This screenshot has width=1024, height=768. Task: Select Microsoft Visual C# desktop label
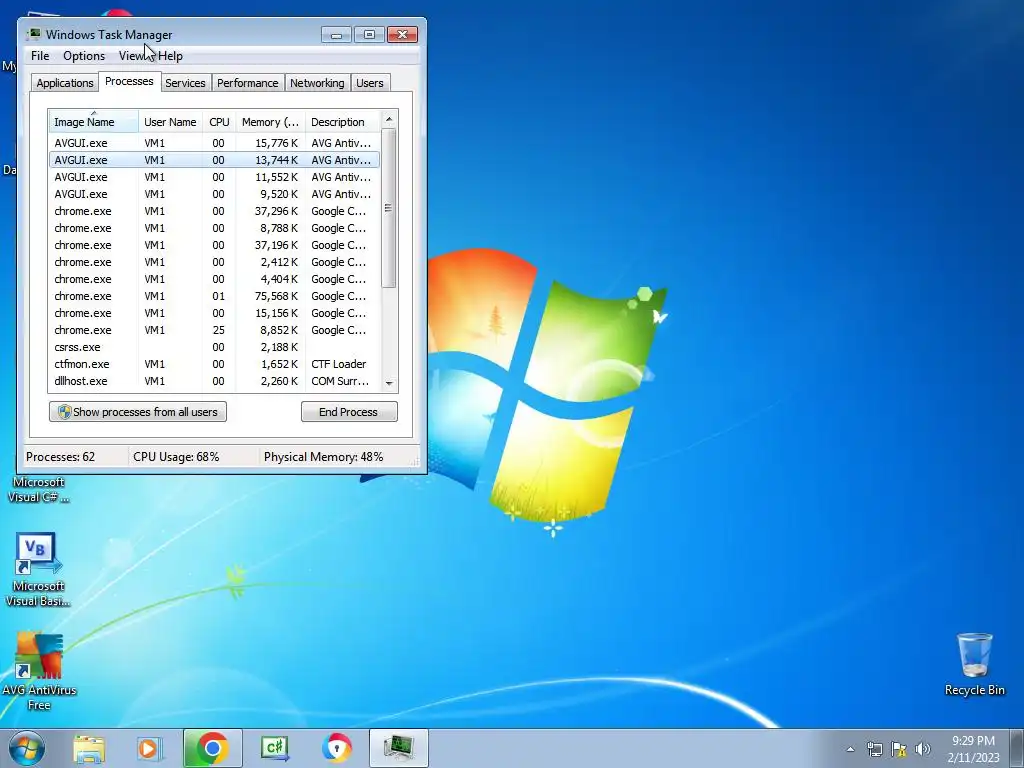pos(38,490)
